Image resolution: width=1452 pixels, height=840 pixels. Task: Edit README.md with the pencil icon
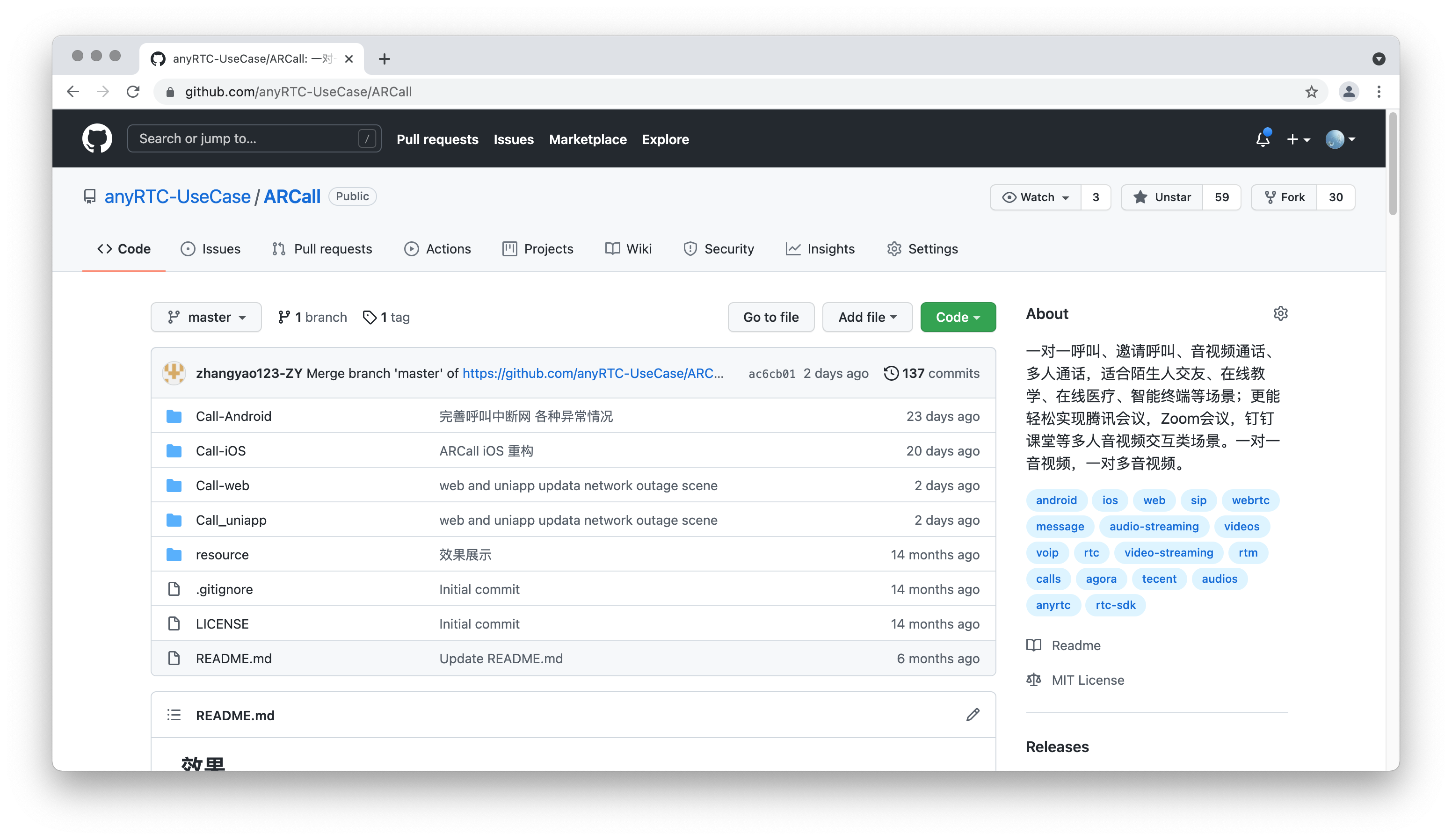[x=973, y=715]
